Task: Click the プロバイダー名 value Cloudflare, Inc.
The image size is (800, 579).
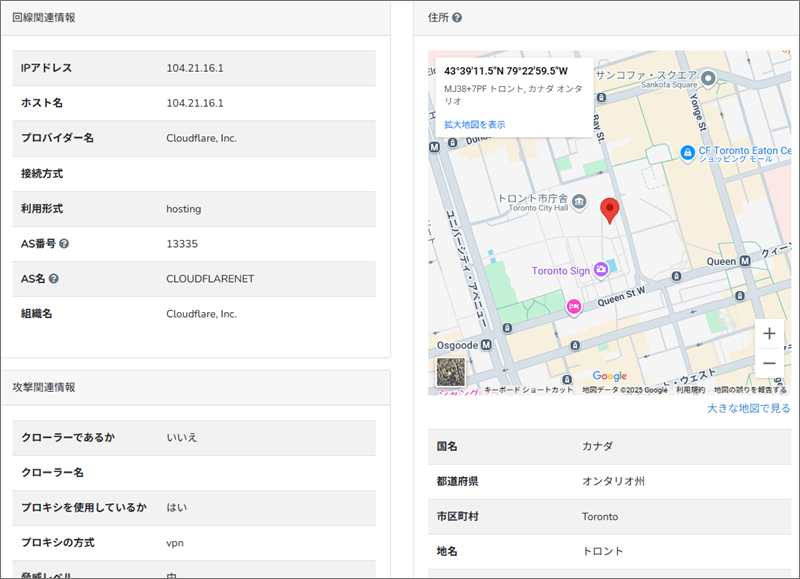Action: [x=202, y=138]
